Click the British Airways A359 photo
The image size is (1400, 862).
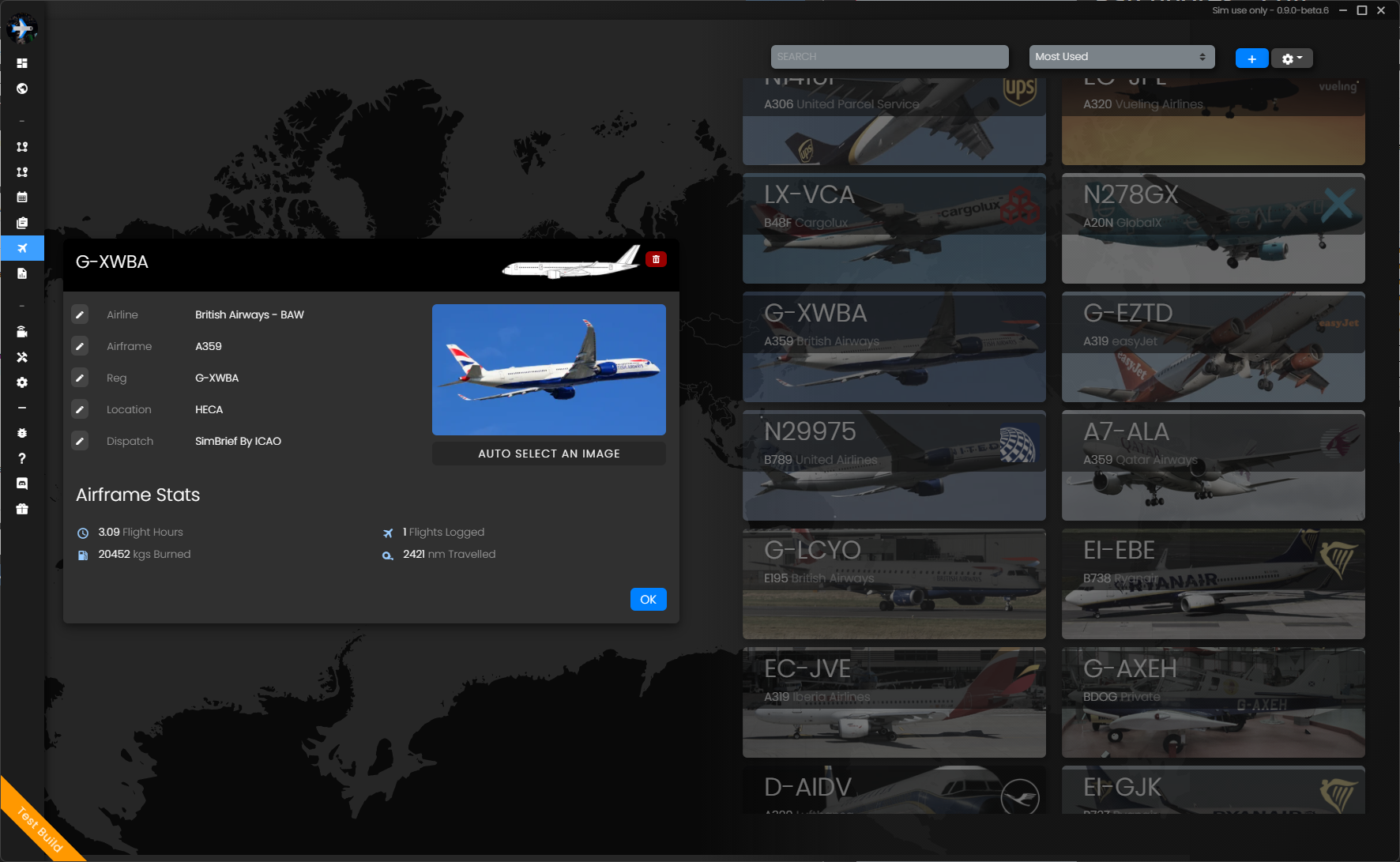pos(549,370)
